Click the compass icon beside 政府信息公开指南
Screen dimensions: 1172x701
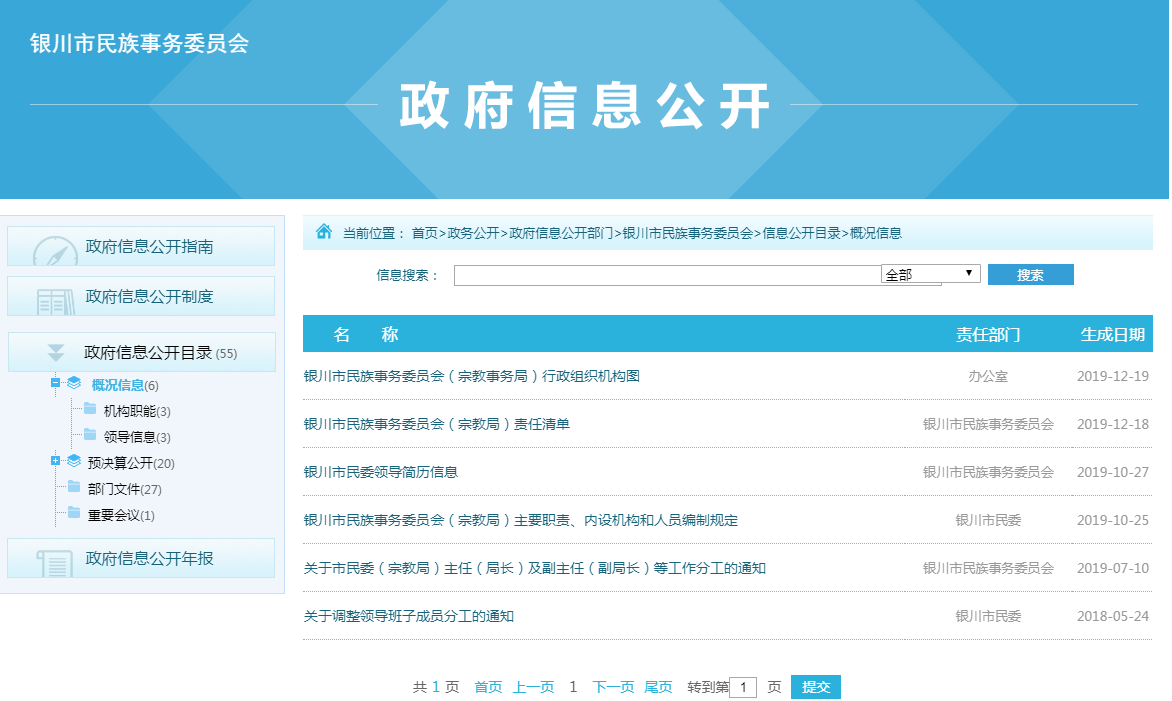click(54, 250)
